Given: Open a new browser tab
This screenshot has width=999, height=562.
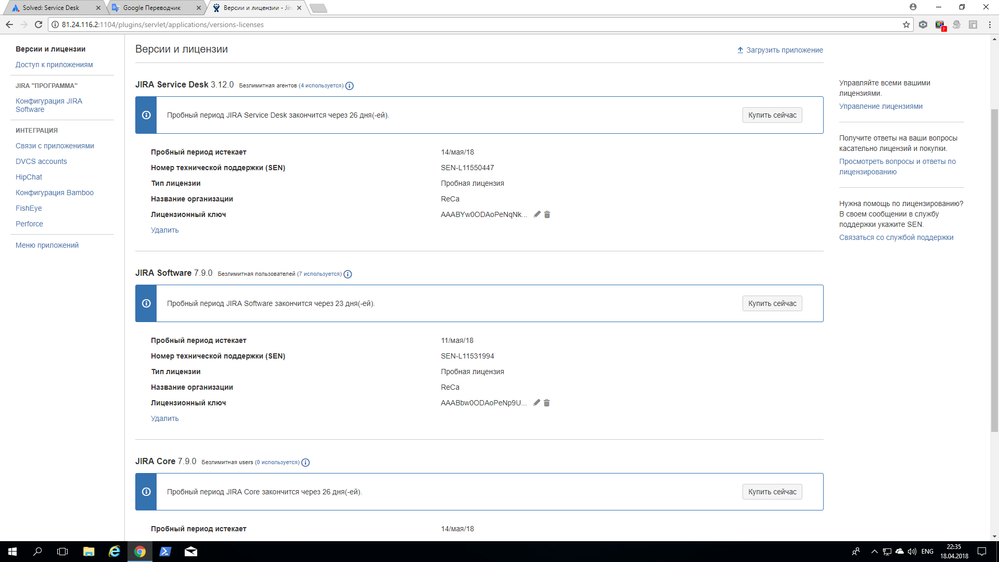Looking at the screenshot, I should tap(319, 8).
